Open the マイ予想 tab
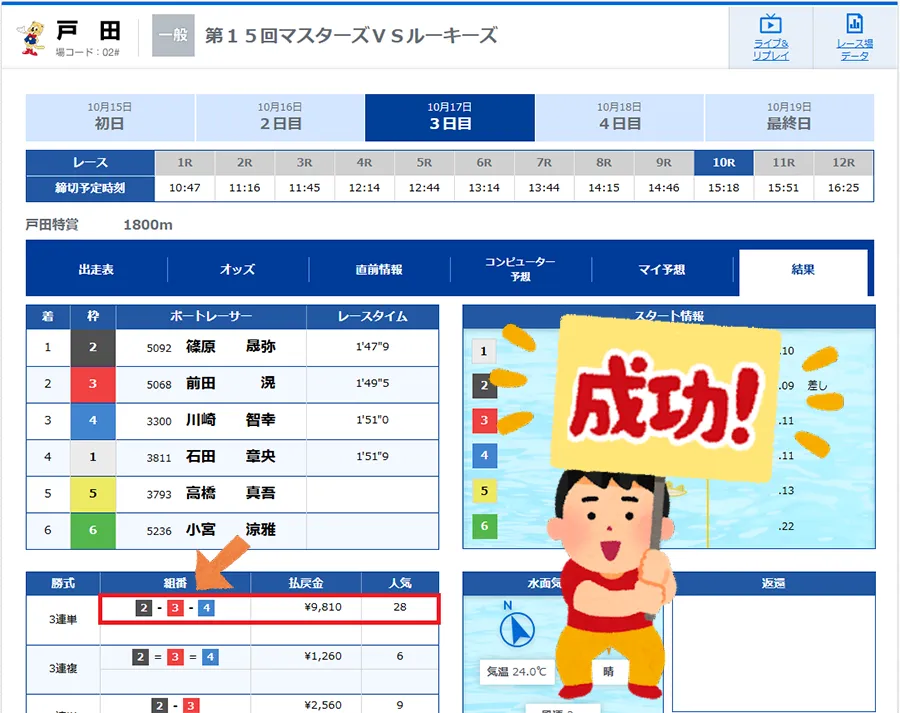The width and height of the screenshot is (900, 713). [x=662, y=269]
